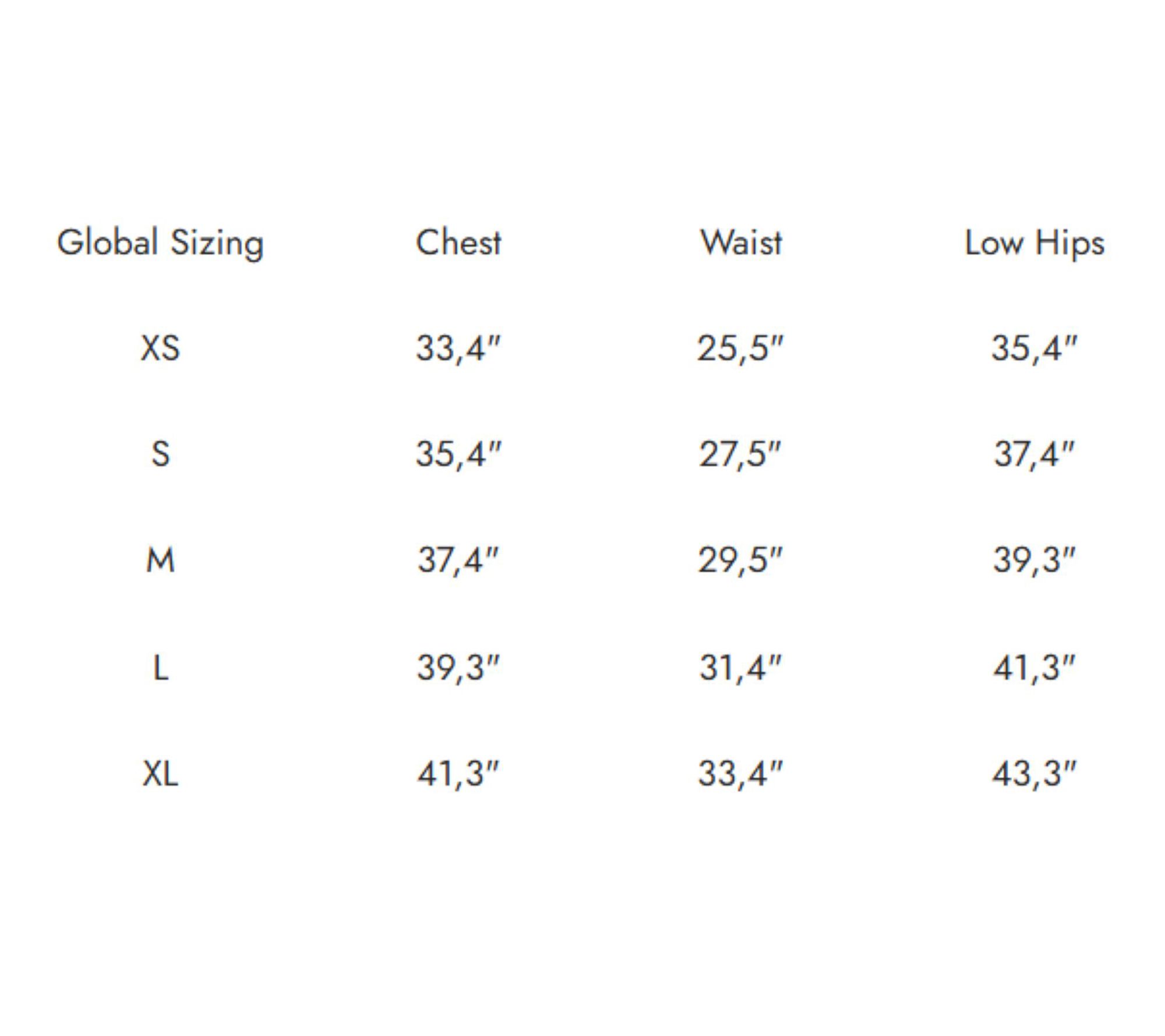Click the L waist value 31,4"
The width and height of the screenshot is (1165, 1036).
pyautogui.click(x=740, y=668)
